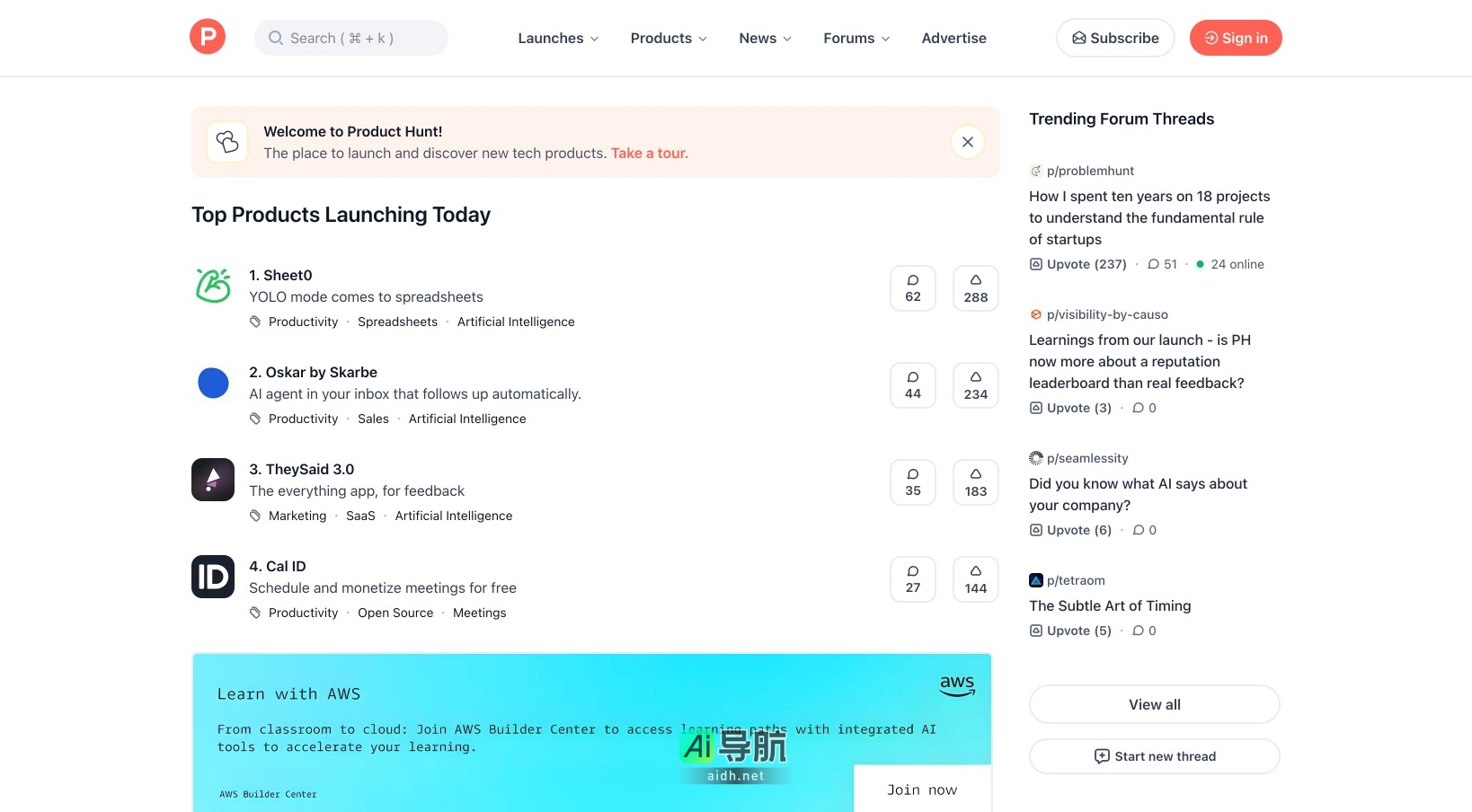1472x812 pixels.
Task: Upvote the problemhunt thread with 237 votes
Action: click(x=1078, y=264)
